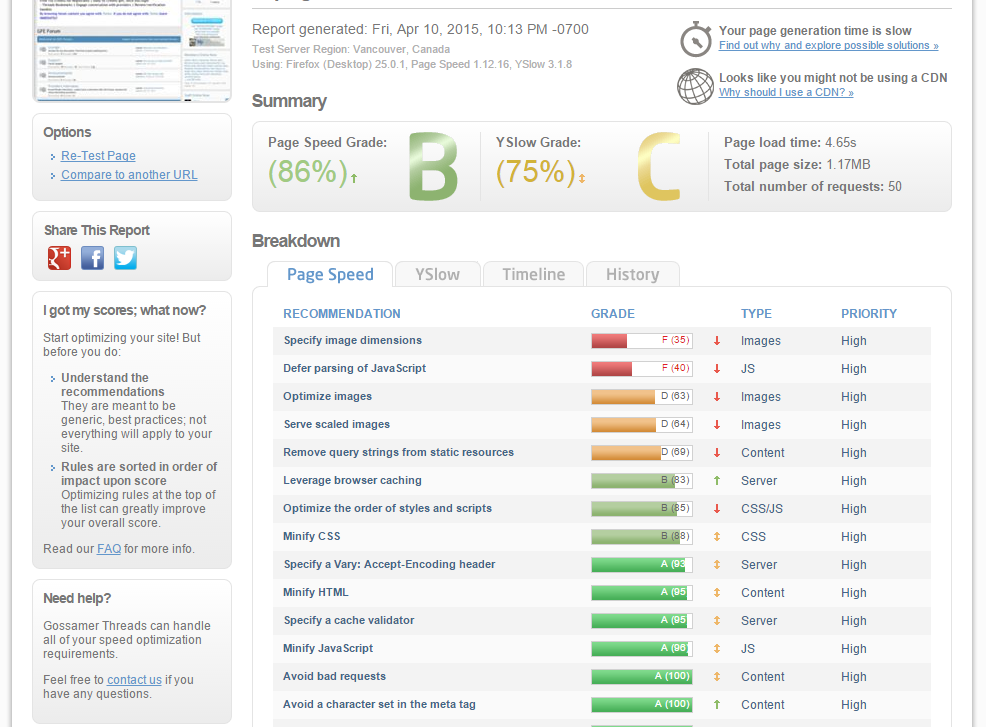Expand the Specify image dimensions recommendation
The width and height of the screenshot is (986, 727).
[x=352, y=341]
